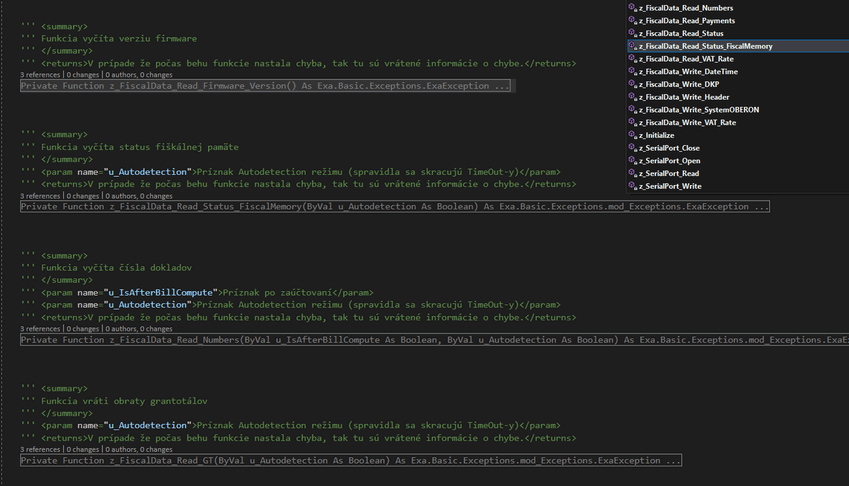Image resolution: width=849 pixels, height=486 pixels.
Task: Pick z_FiscalData_Write_SystemOBERON from the member list
Action: click(x=698, y=110)
